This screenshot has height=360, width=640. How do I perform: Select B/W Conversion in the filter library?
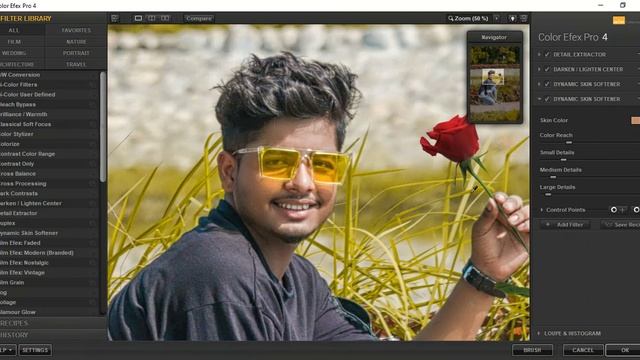pos(49,75)
